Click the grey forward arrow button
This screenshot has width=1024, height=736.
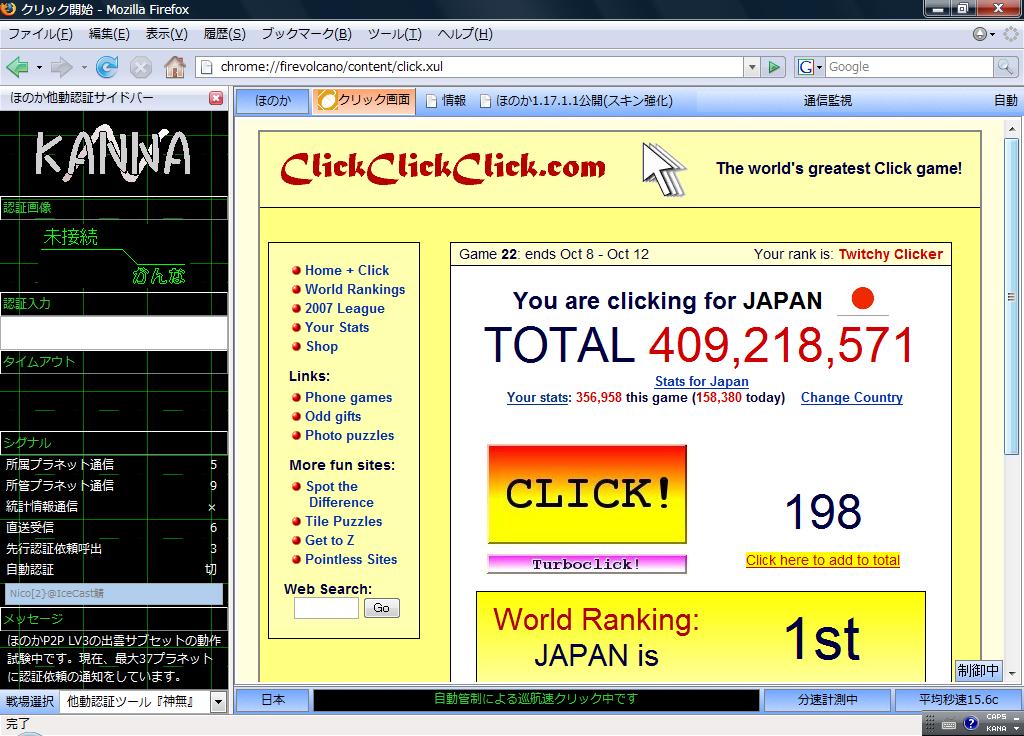[x=61, y=67]
